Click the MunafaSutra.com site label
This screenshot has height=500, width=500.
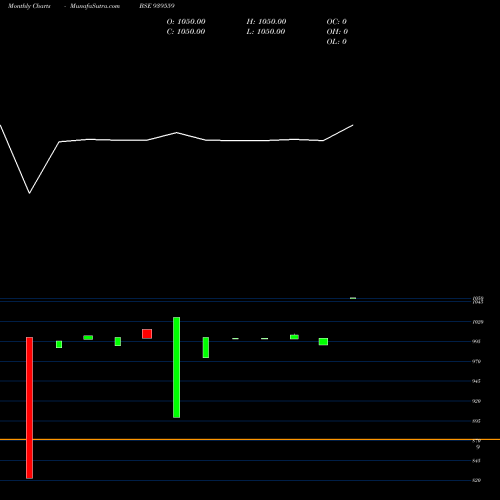tap(95, 6)
